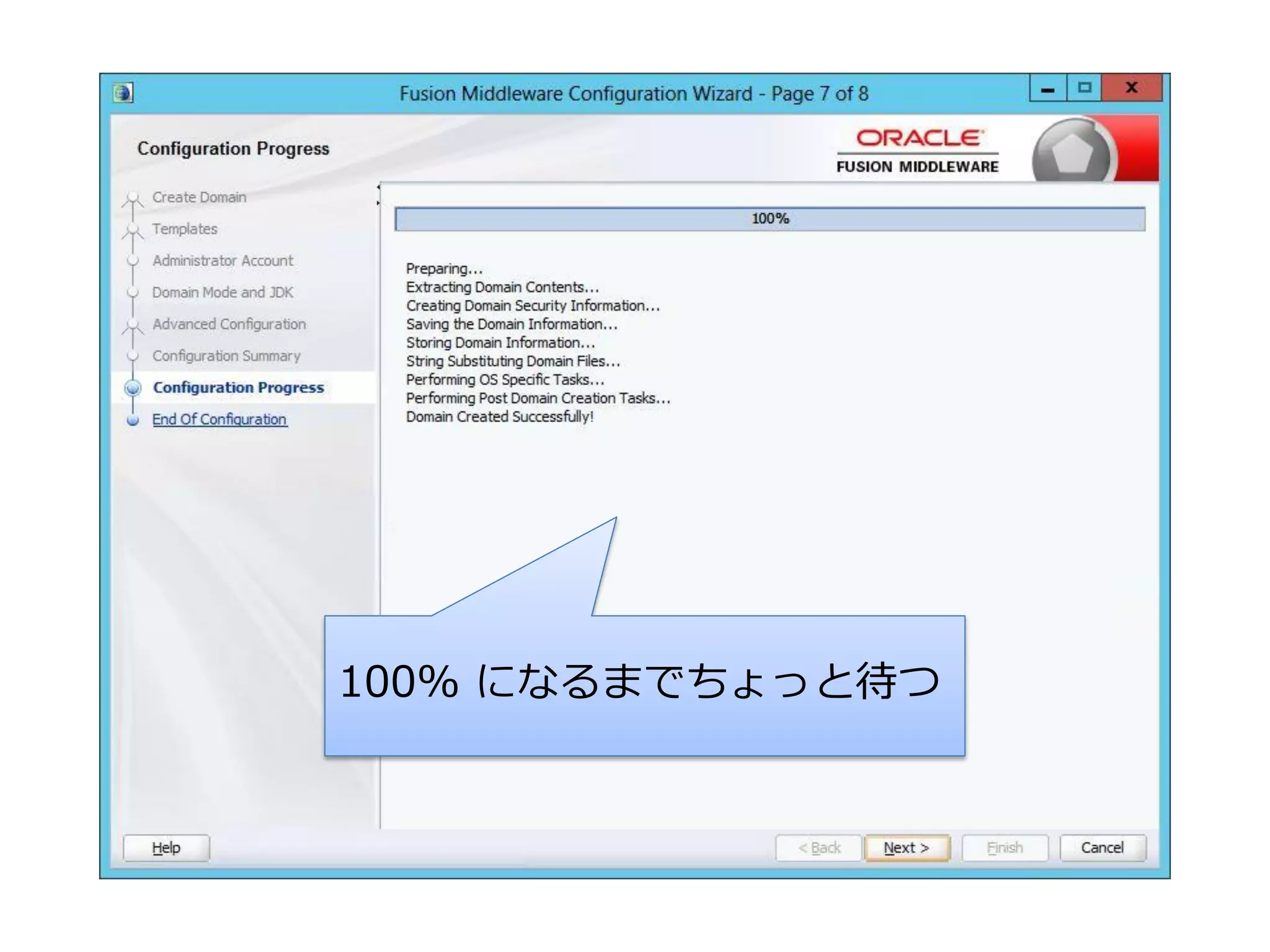Maximize the Configuration Wizard window
This screenshot has width=1270, height=952.
tap(1084, 88)
